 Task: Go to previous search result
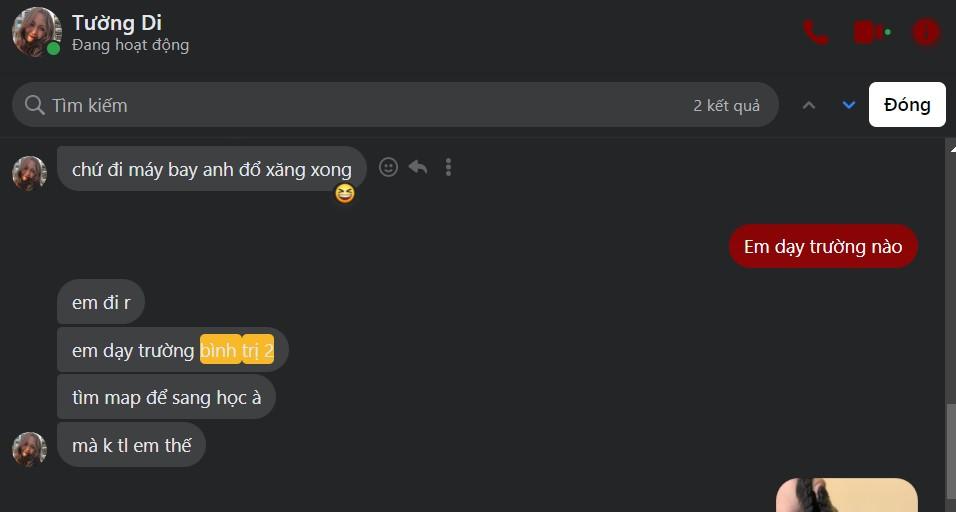click(809, 105)
